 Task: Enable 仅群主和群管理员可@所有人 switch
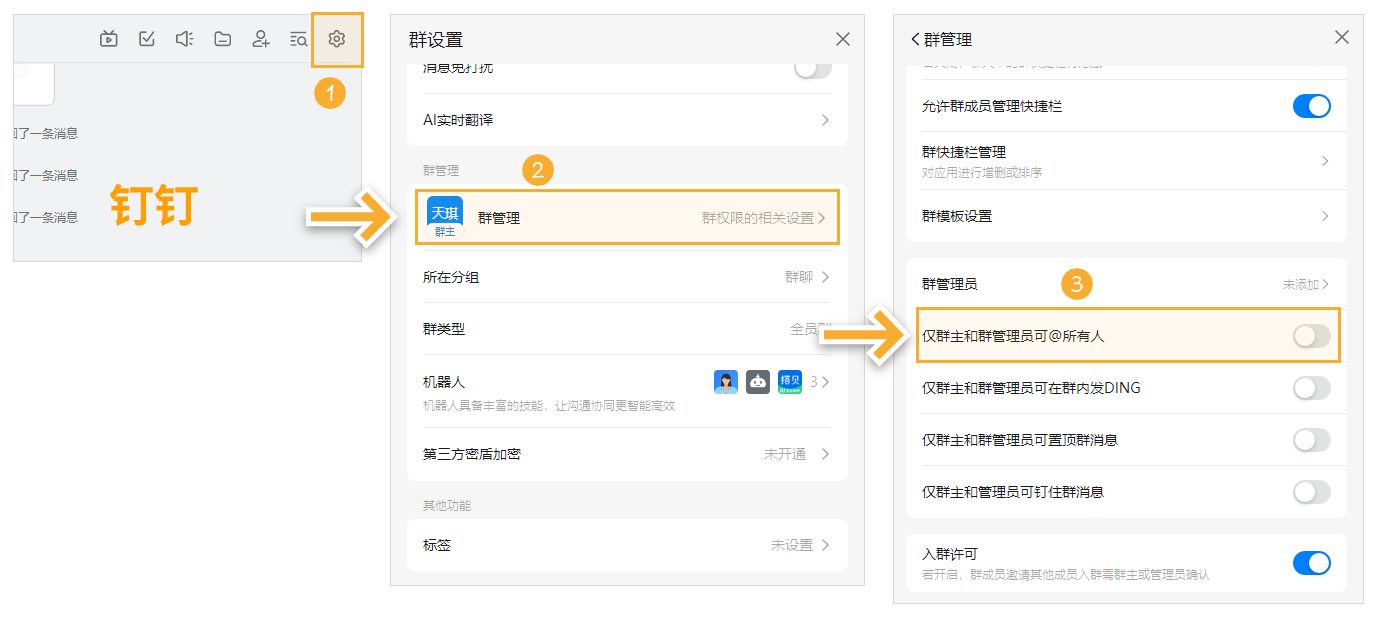pos(1311,336)
